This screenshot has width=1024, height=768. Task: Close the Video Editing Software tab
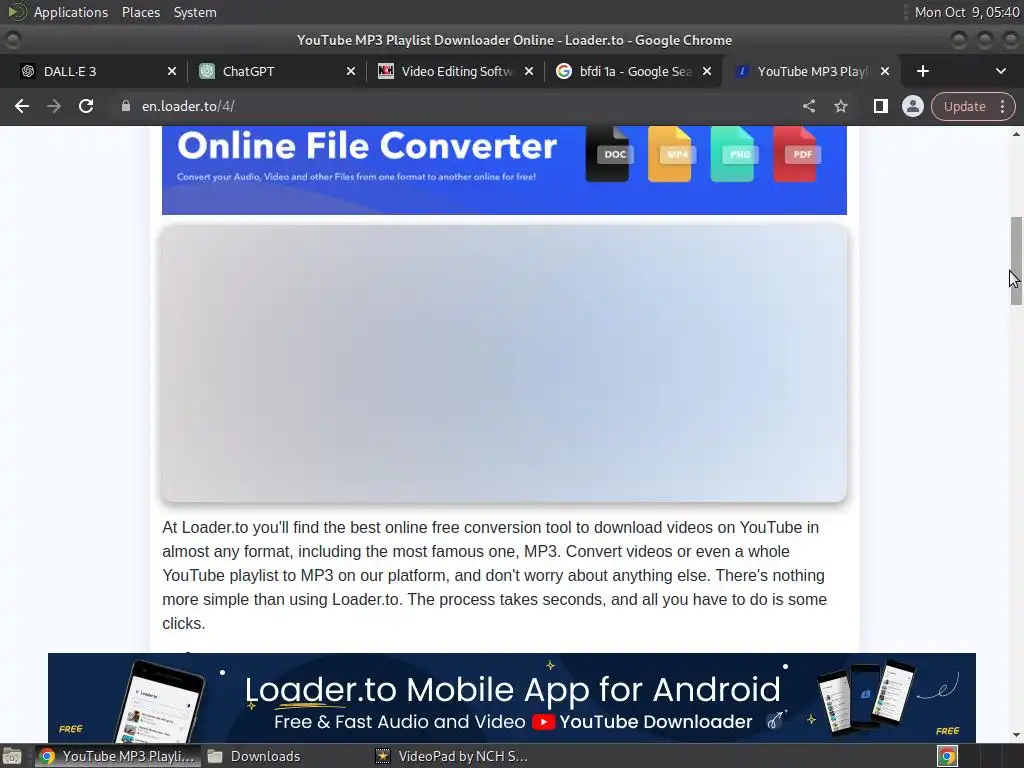coord(529,71)
